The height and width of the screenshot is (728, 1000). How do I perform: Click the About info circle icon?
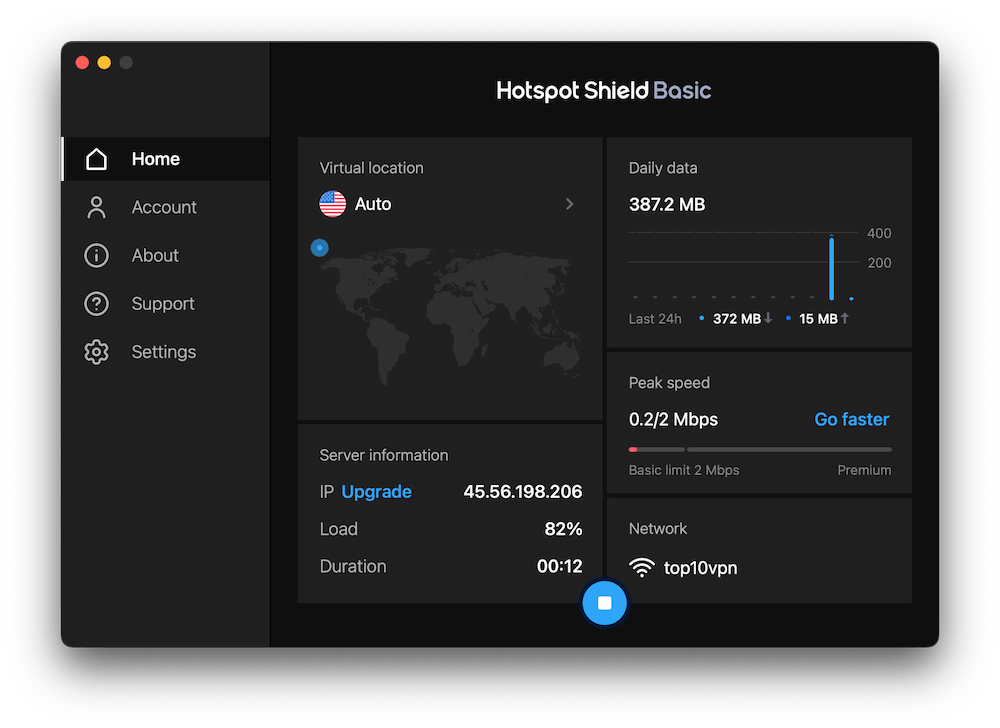[96, 256]
